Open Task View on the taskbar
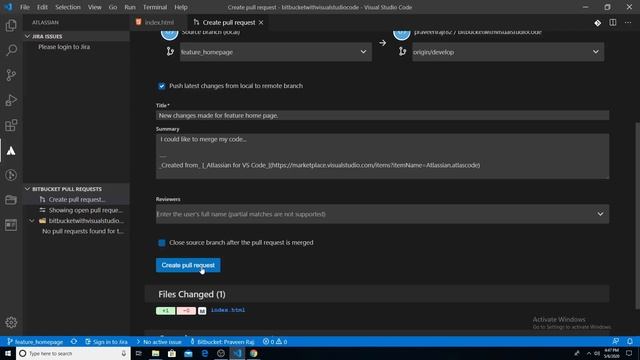Viewport: 640px width, 360px height. click(139, 353)
